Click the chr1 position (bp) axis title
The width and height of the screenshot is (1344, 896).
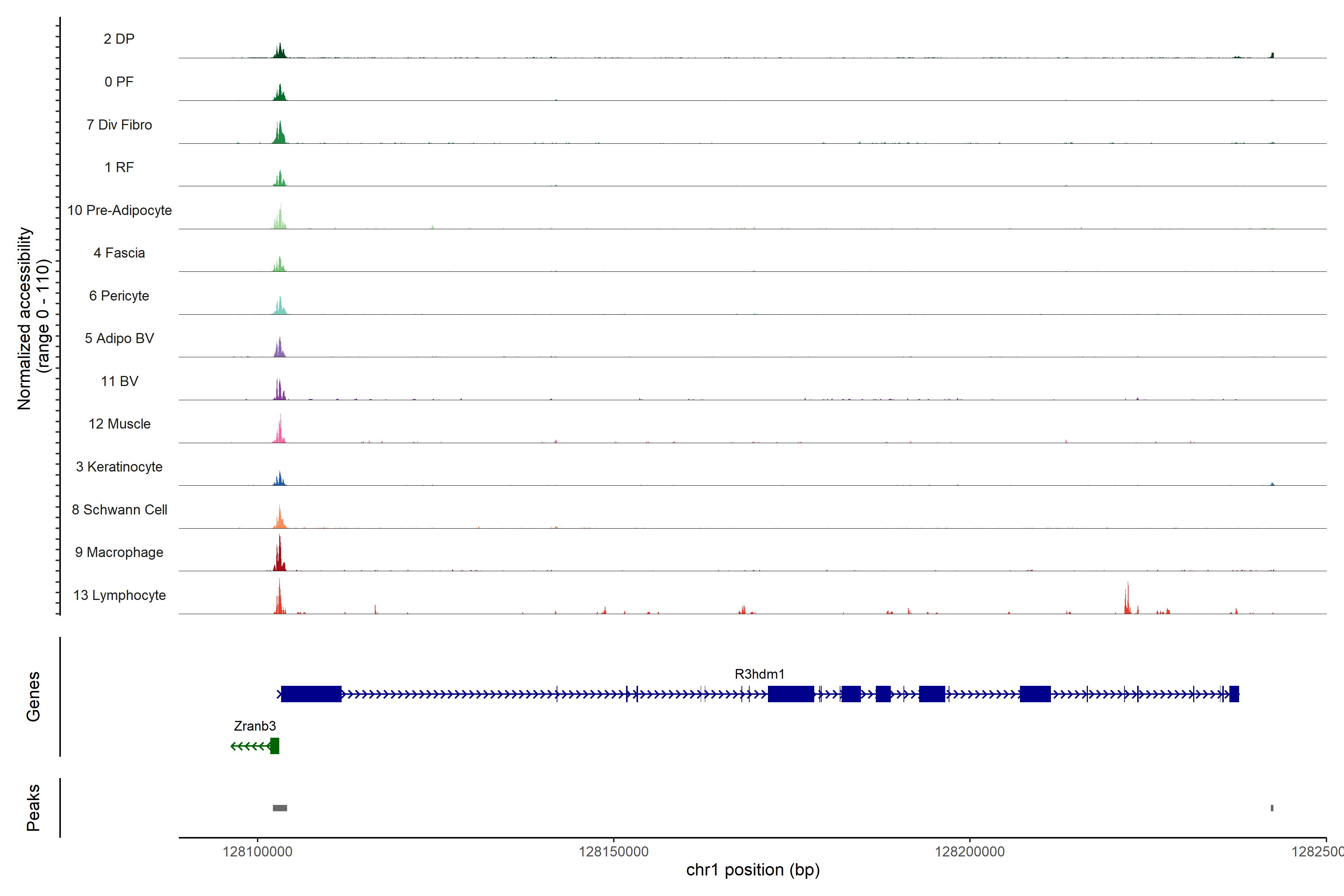[753, 870]
